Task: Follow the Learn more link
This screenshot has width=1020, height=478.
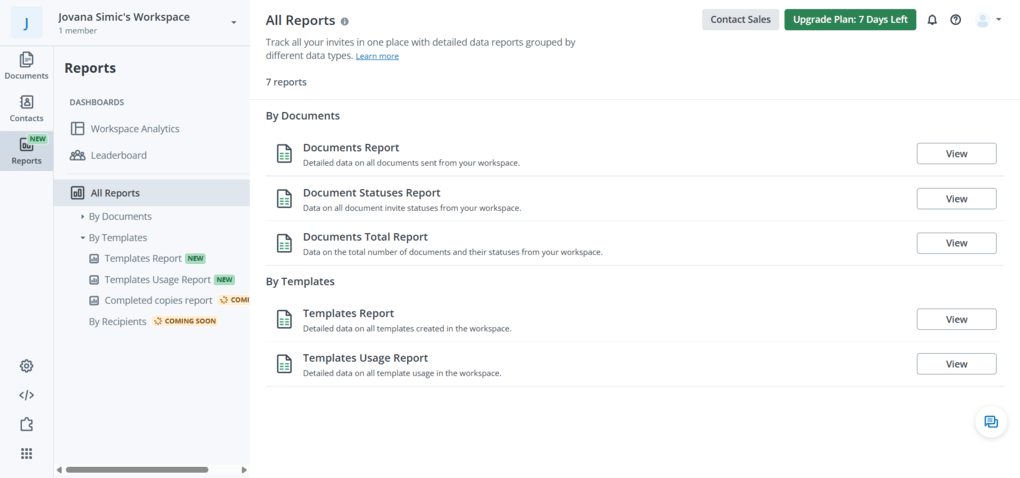Action: click(x=377, y=57)
